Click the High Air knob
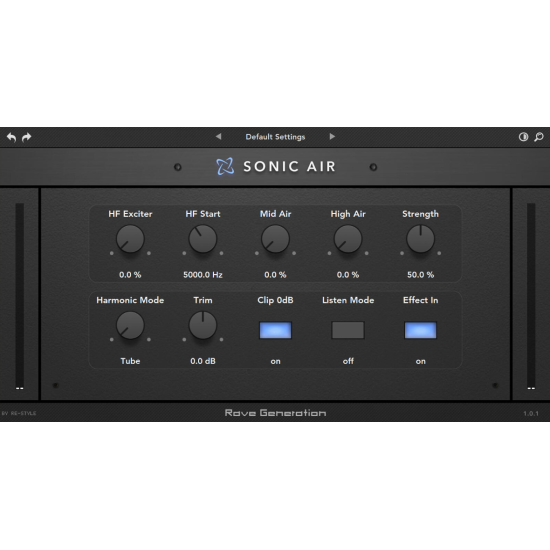 [x=348, y=239]
